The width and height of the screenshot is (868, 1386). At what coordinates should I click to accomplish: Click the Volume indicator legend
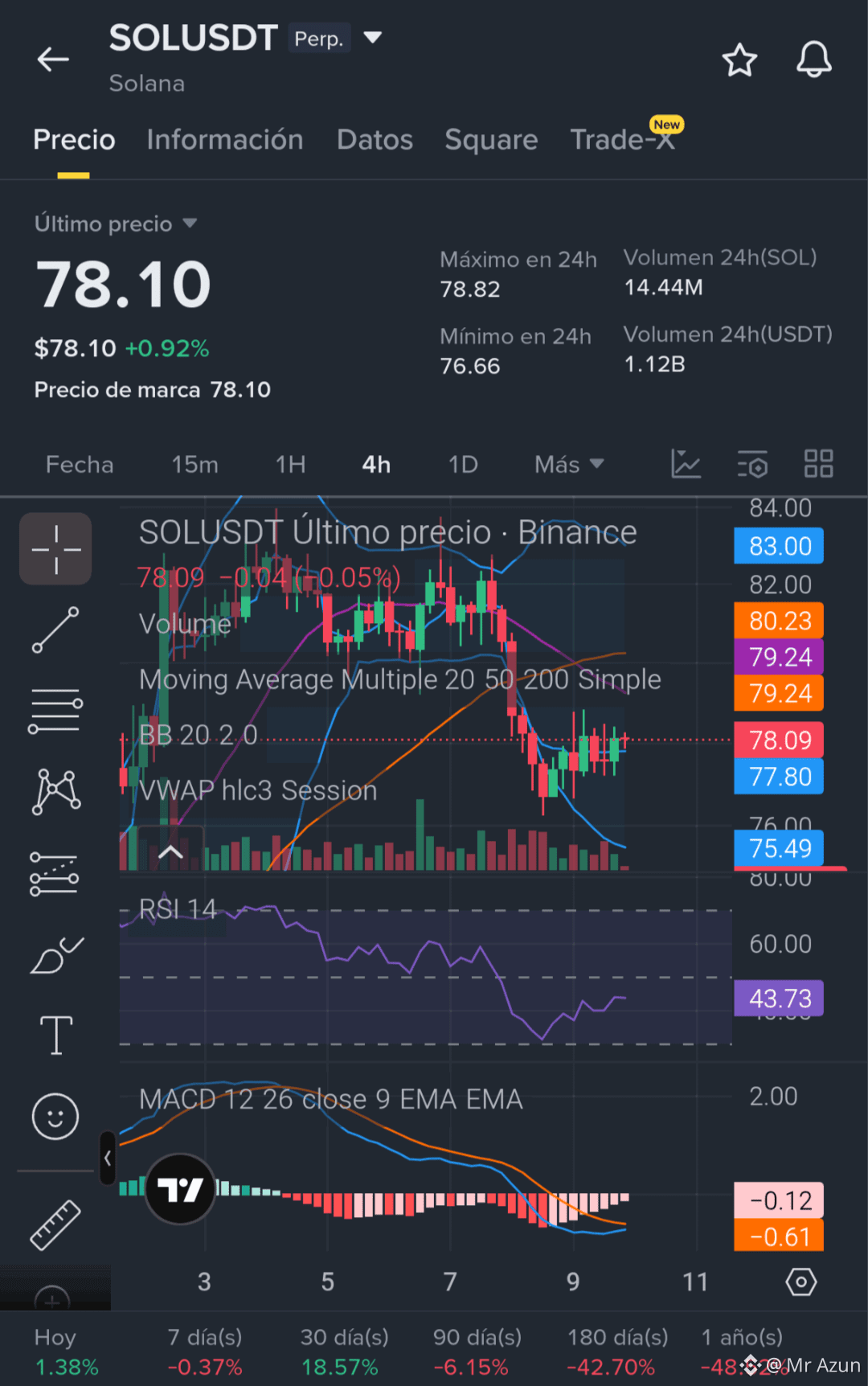pyautogui.click(x=185, y=624)
